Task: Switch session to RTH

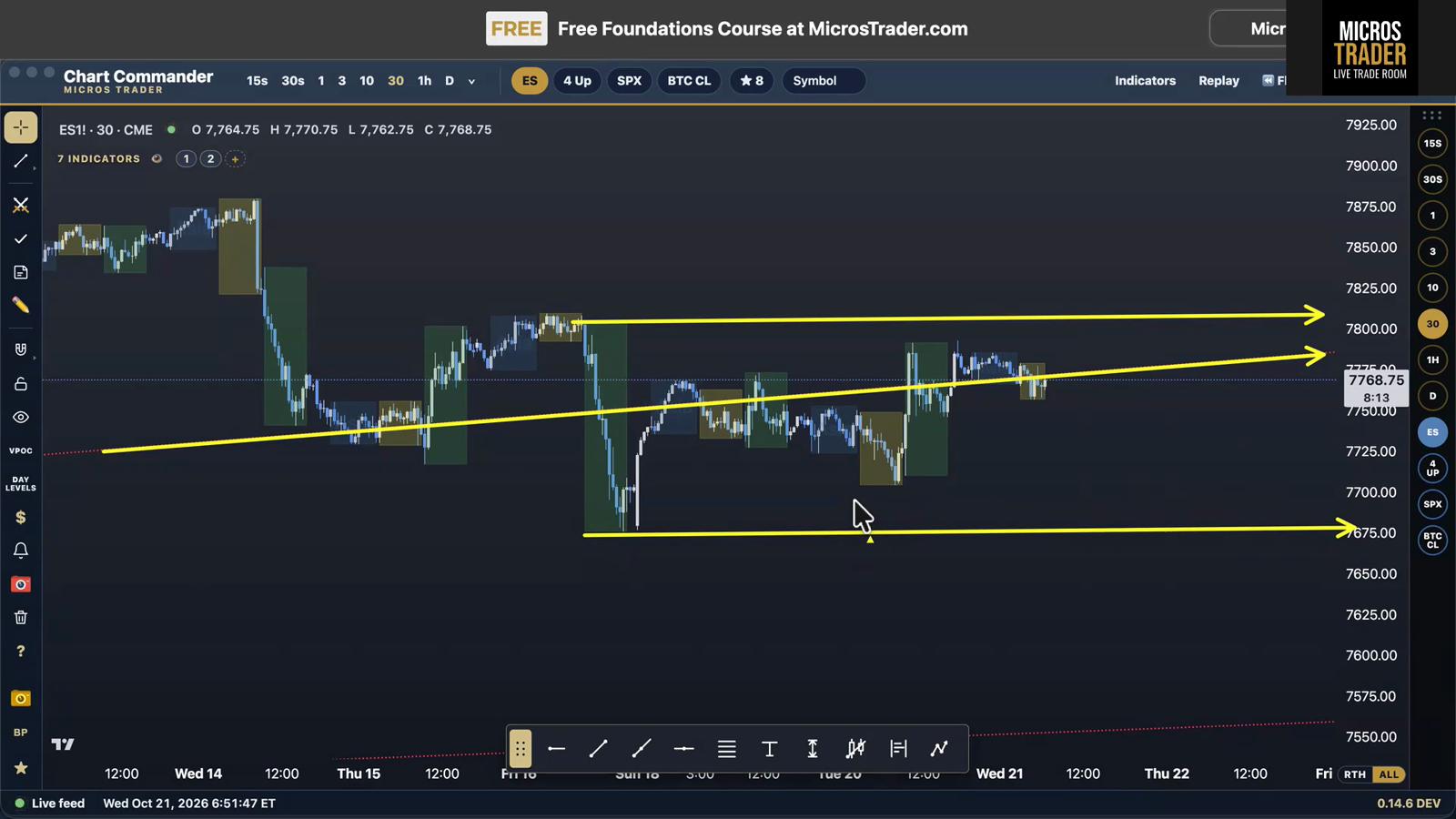Action: point(1355,774)
